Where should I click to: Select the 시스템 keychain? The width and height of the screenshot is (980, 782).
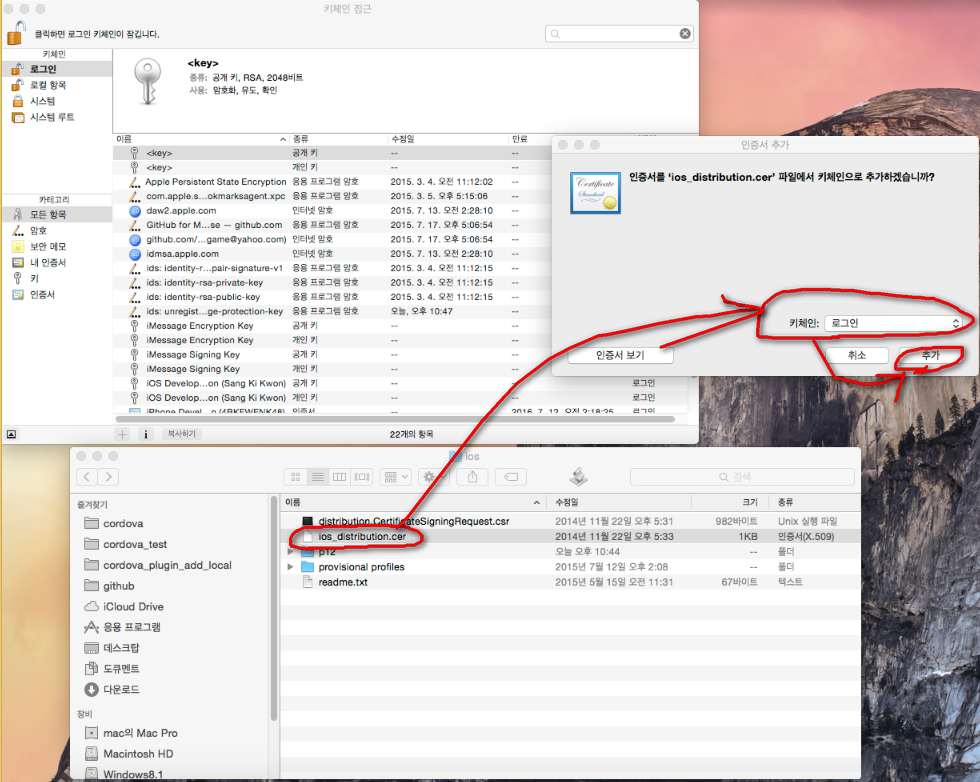tap(57, 101)
